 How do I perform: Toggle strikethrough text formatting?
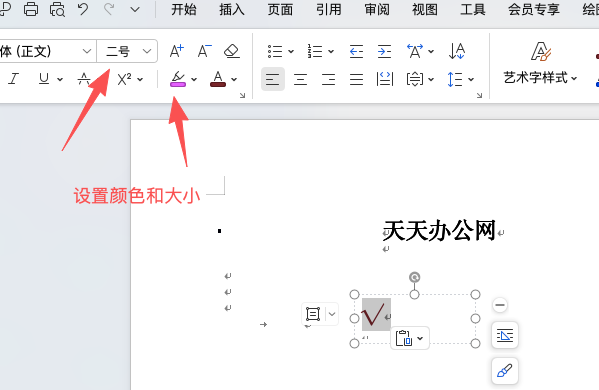(x=84, y=79)
